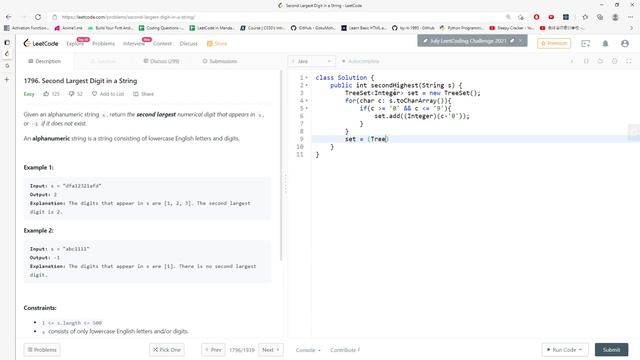Open the browser collections icon
The image size is (640, 360).
(x=600, y=17)
